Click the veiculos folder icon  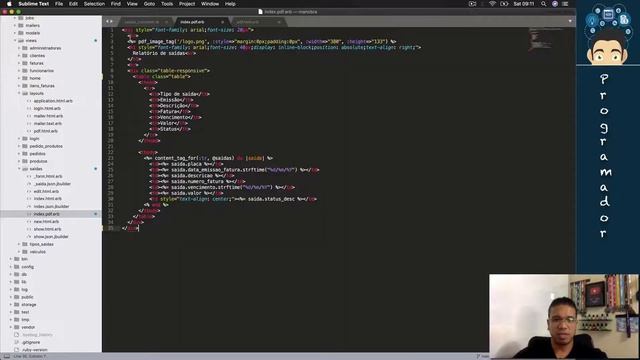25,251
